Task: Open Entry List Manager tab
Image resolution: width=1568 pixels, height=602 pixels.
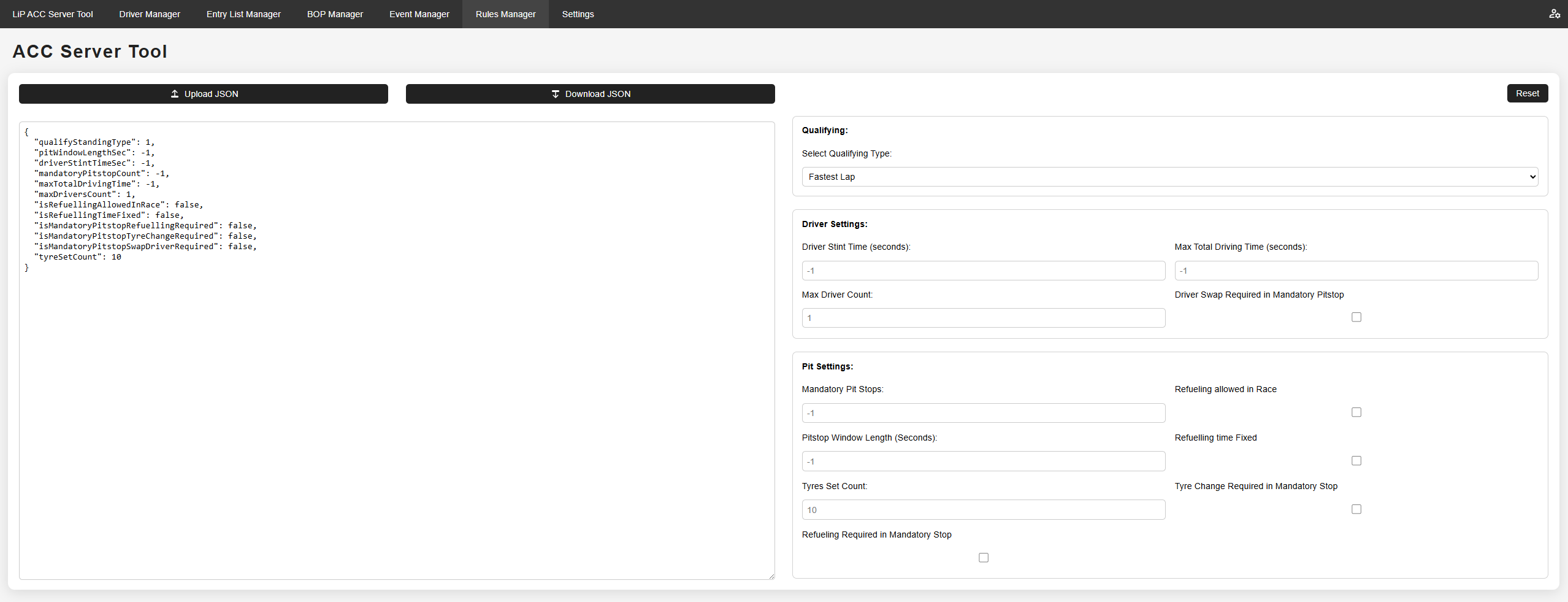Action: click(x=243, y=14)
